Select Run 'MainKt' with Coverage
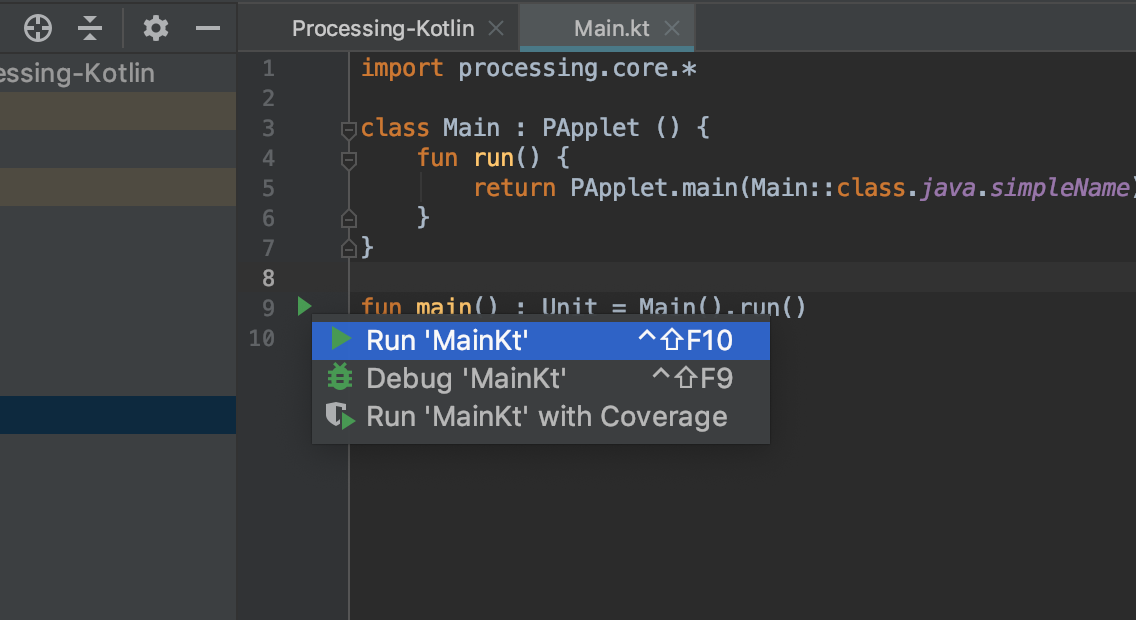The image size is (1136, 620). pyautogui.click(x=547, y=416)
